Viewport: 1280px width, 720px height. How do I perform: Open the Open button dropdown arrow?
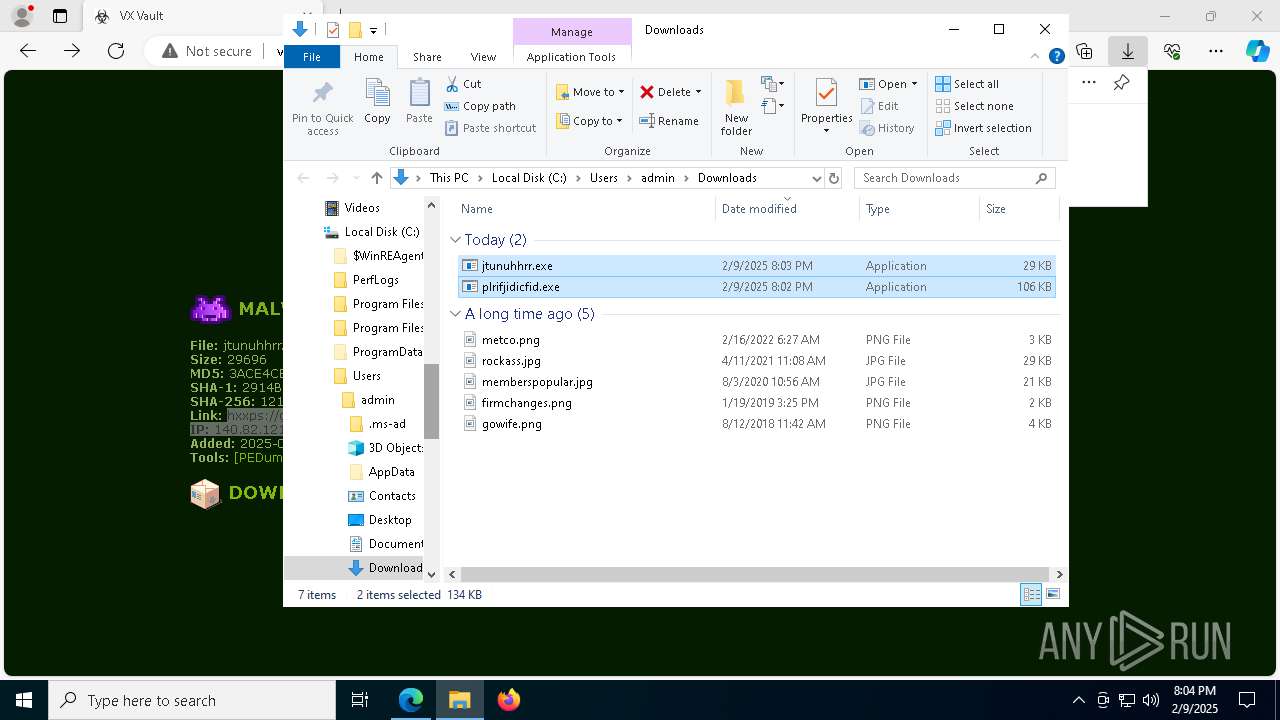coord(914,84)
